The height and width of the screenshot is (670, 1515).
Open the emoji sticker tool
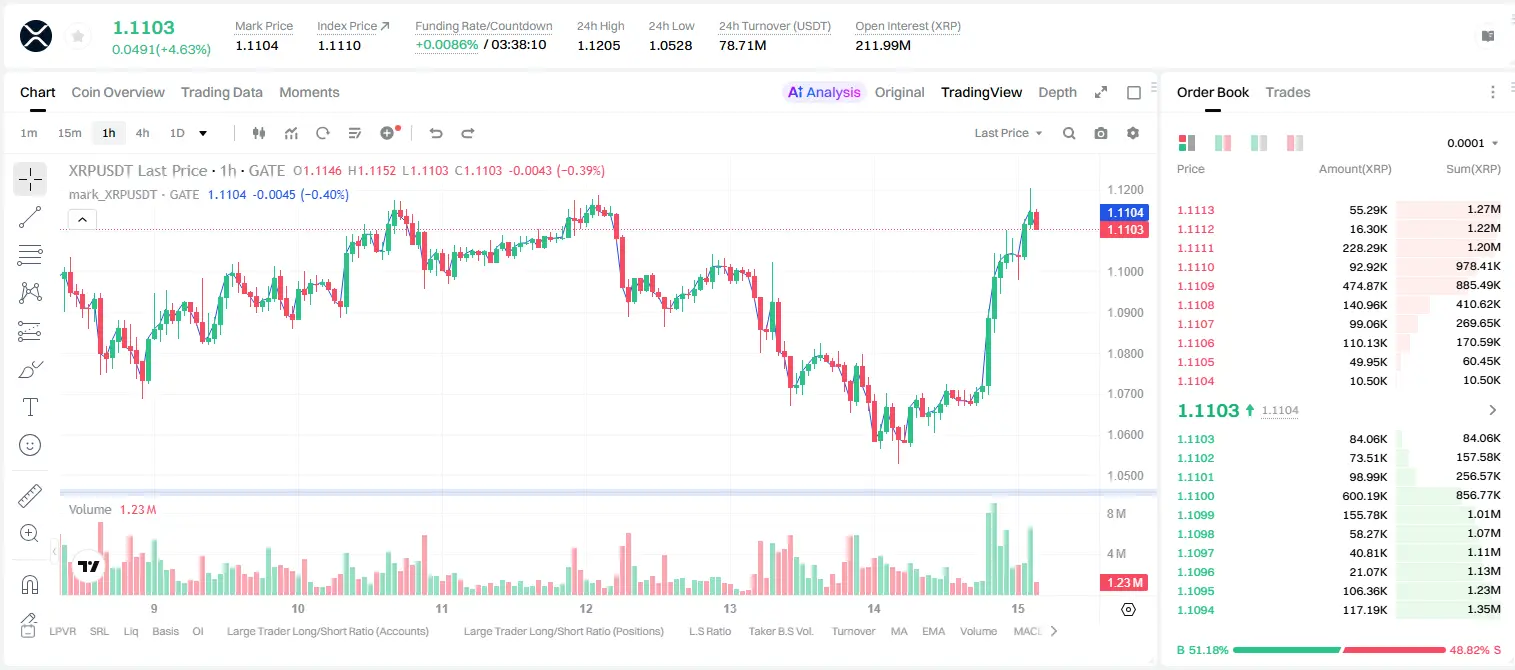(30, 445)
